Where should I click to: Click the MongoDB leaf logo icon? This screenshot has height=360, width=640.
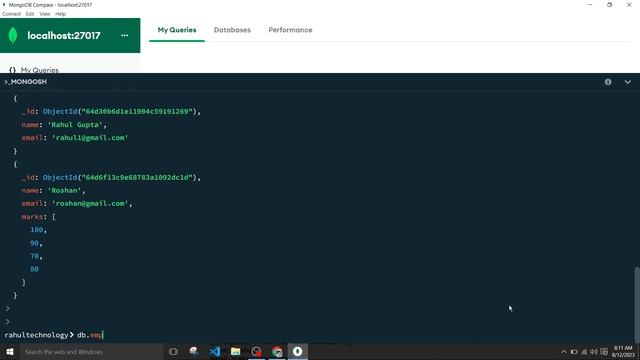click(x=13, y=36)
